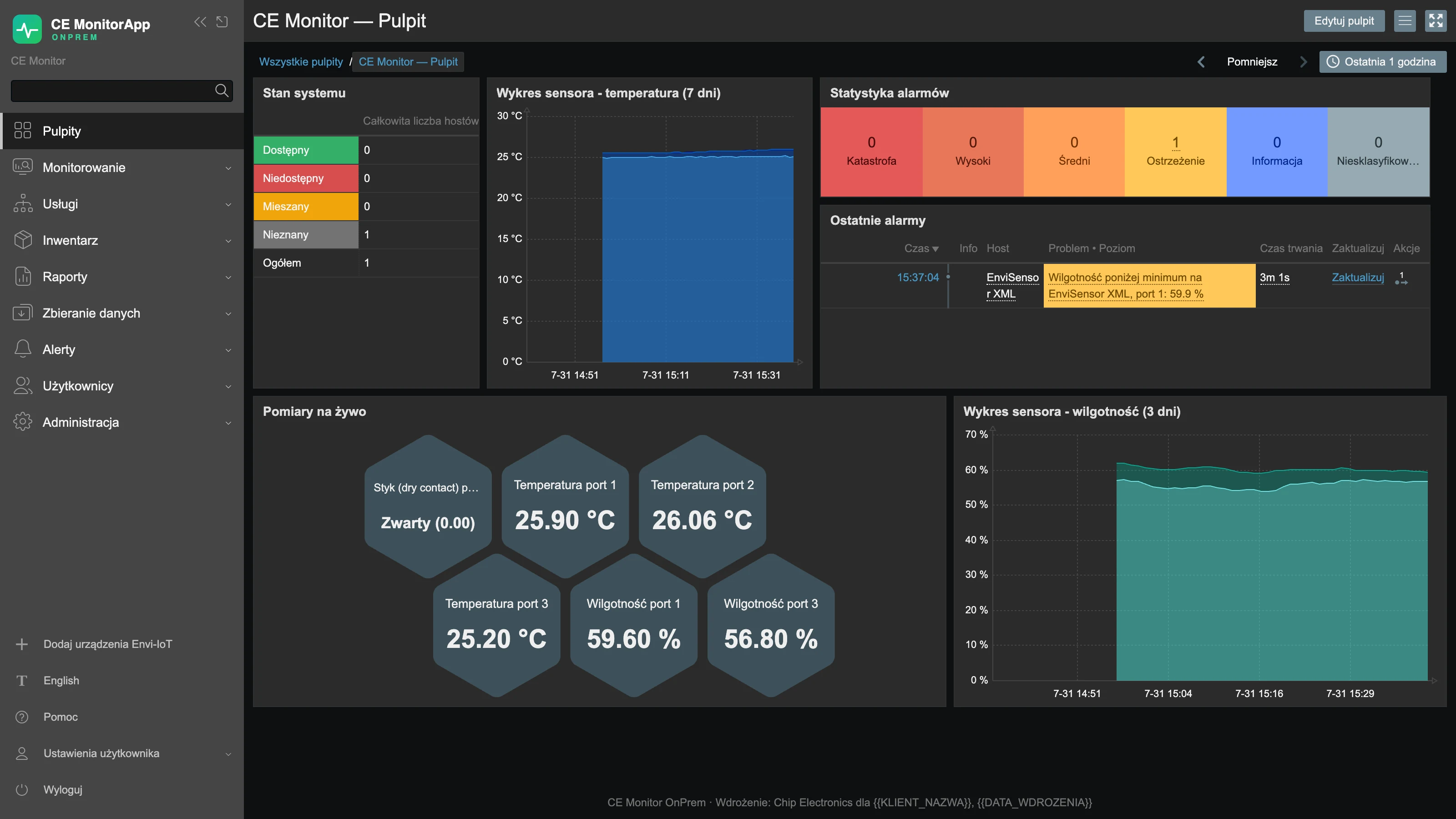
Task: Click the sidebar search input field
Action: [112, 91]
